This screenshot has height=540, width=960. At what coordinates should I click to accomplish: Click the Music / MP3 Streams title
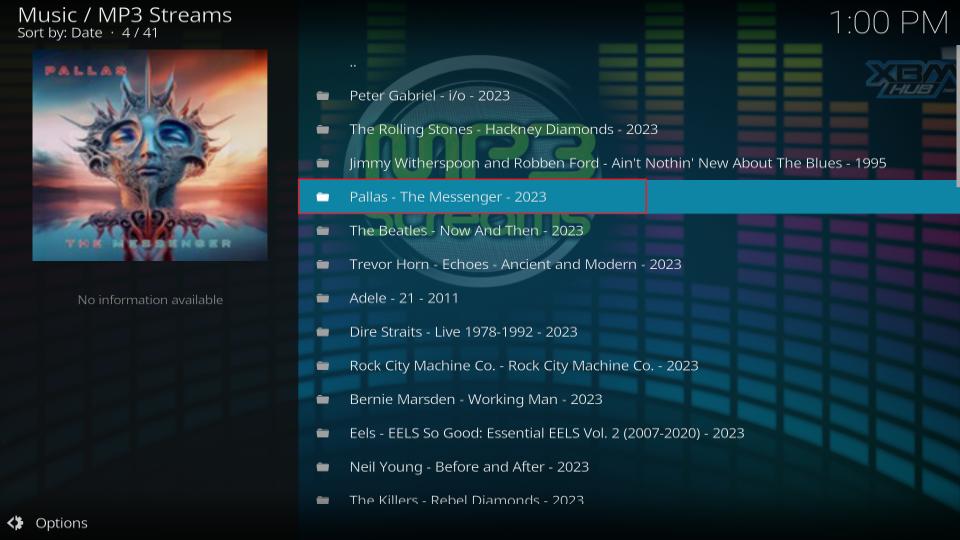(x=125, y=14)
